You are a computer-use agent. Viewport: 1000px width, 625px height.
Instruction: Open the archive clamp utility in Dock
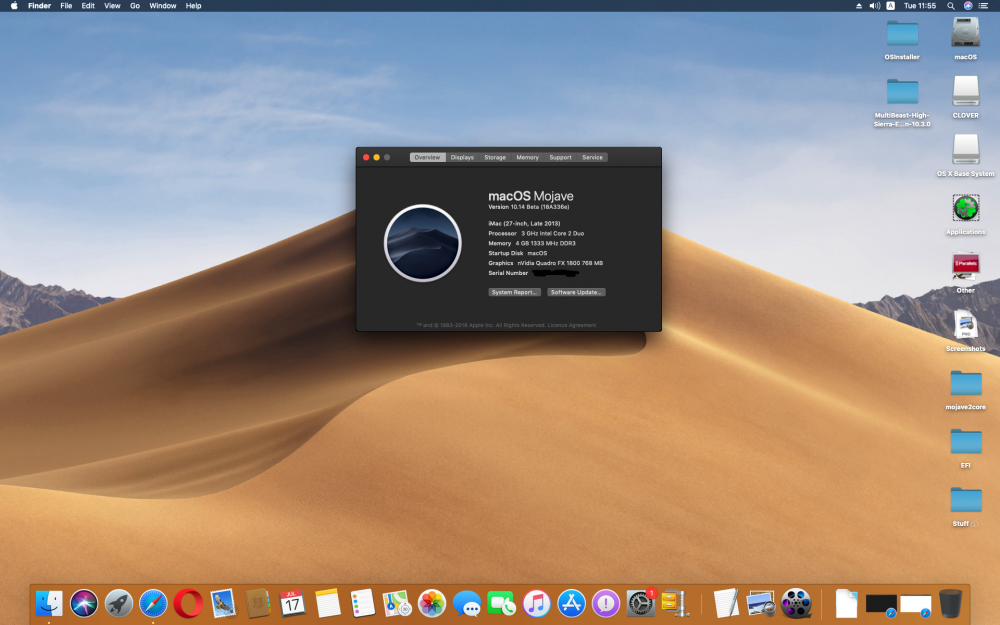675,603
